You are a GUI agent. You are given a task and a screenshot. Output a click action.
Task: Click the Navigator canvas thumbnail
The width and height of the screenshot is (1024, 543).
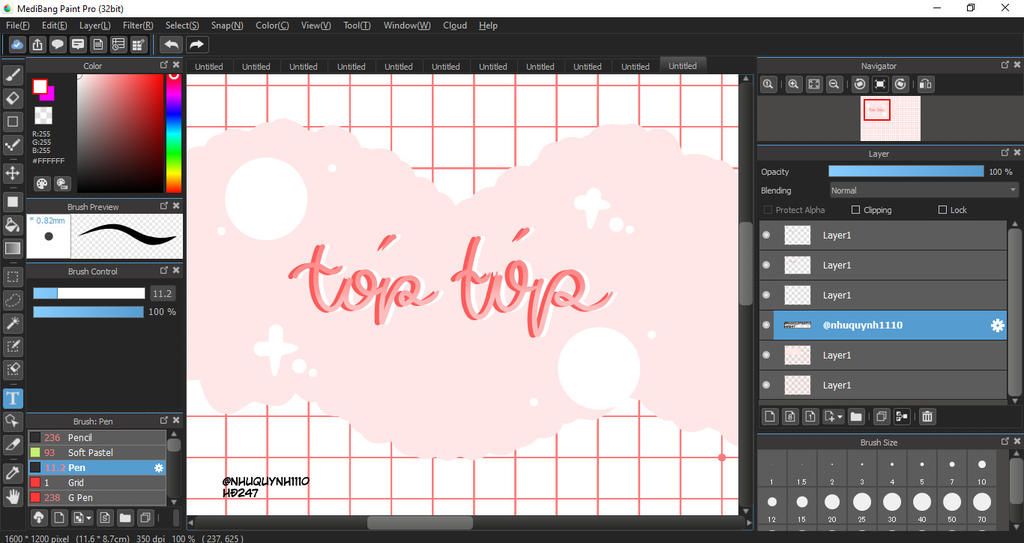(890, 118)
